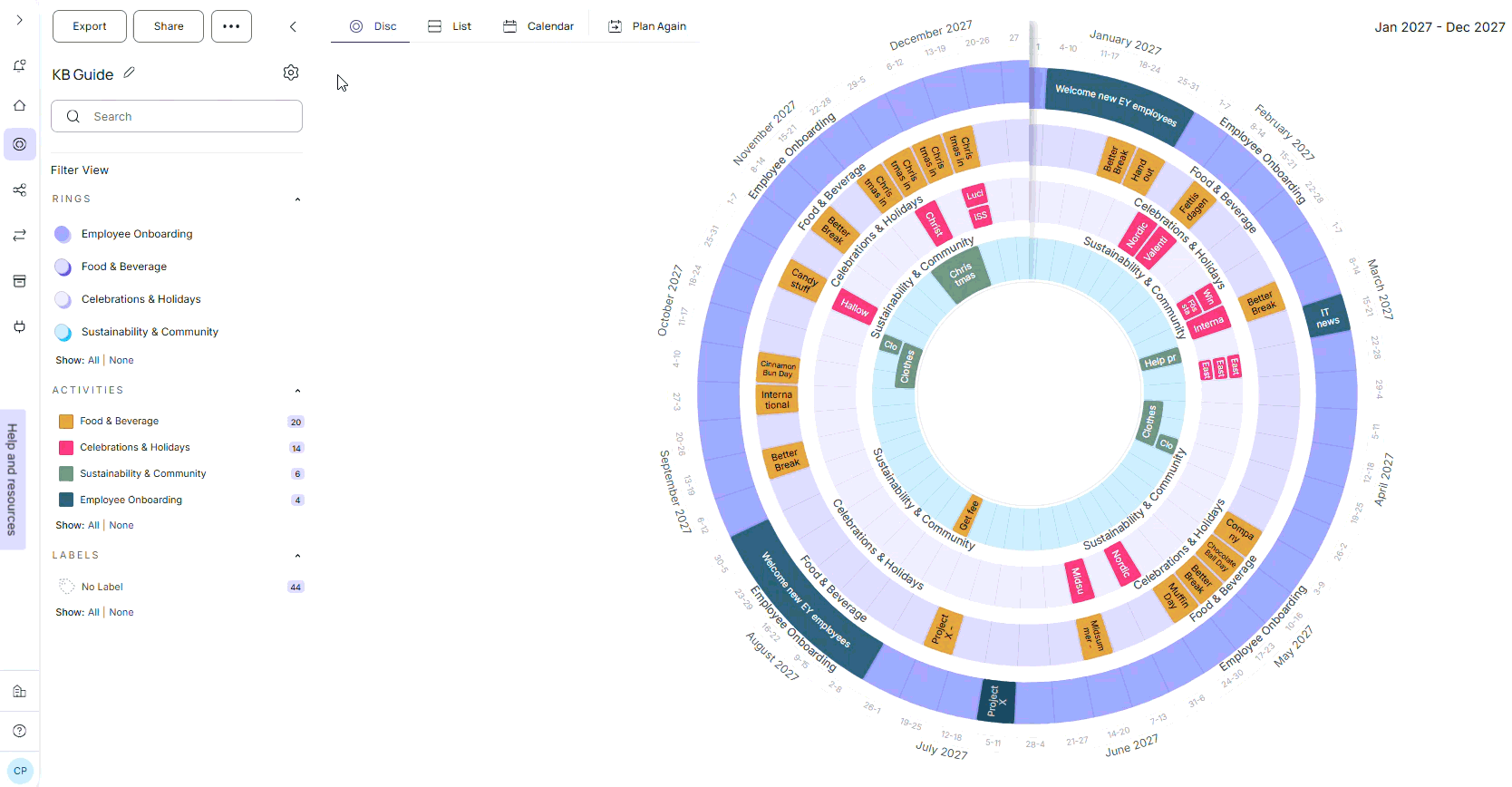
Task: Expand the left navigation sidebar chevron
Action: click(19, 20)
